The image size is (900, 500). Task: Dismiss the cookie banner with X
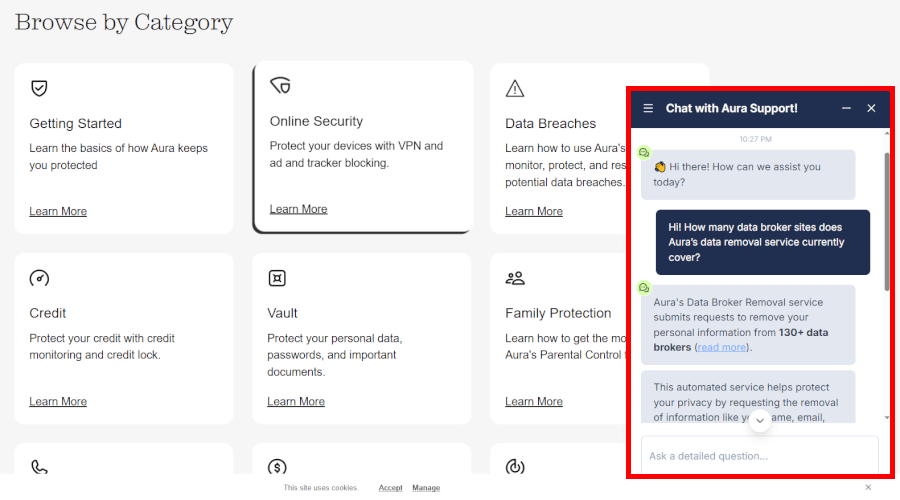pyautogui.click(x=868, y=487)
